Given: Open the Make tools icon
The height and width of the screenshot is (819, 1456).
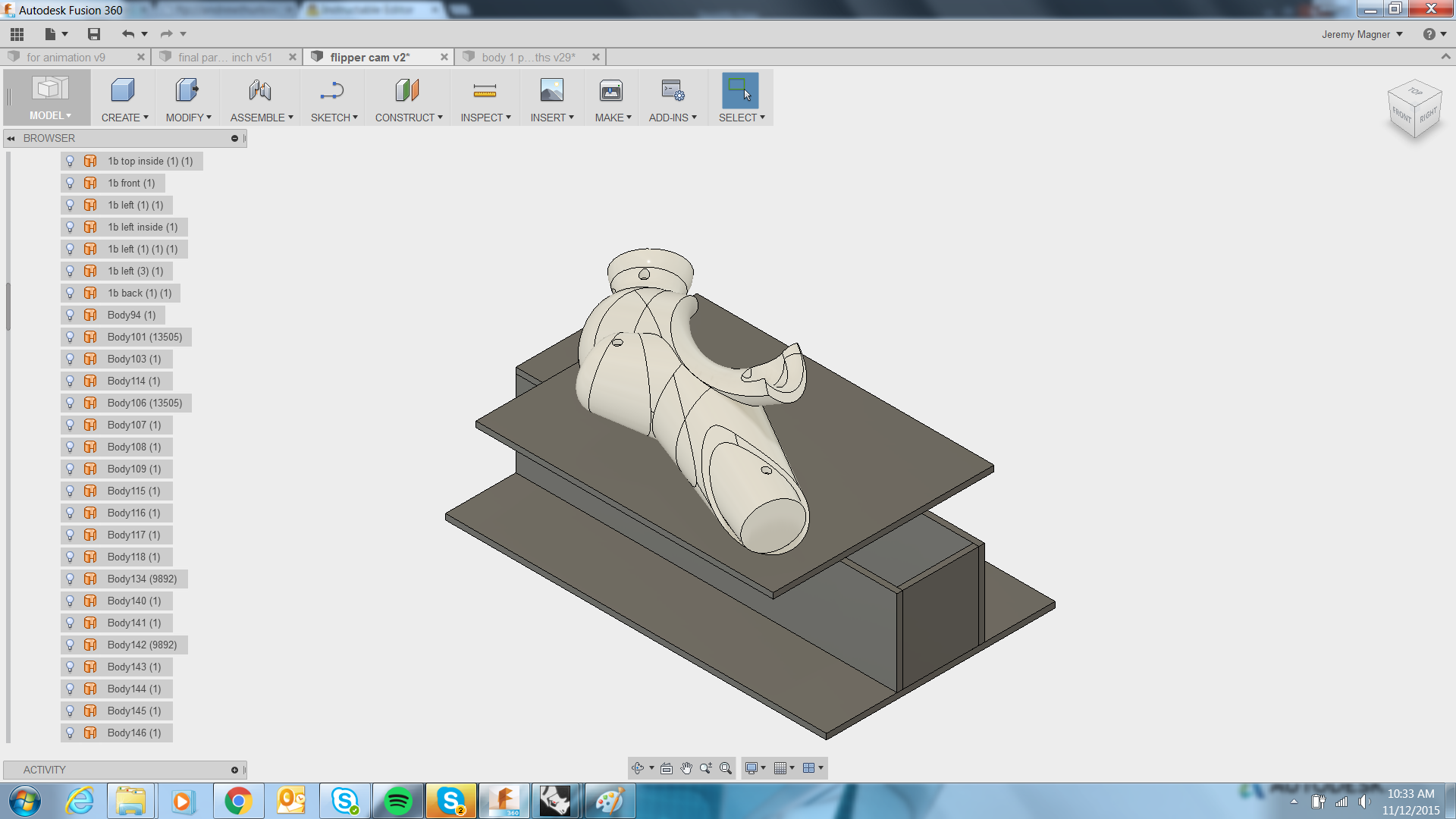Looking at the screenshot, I should [610, 91].
